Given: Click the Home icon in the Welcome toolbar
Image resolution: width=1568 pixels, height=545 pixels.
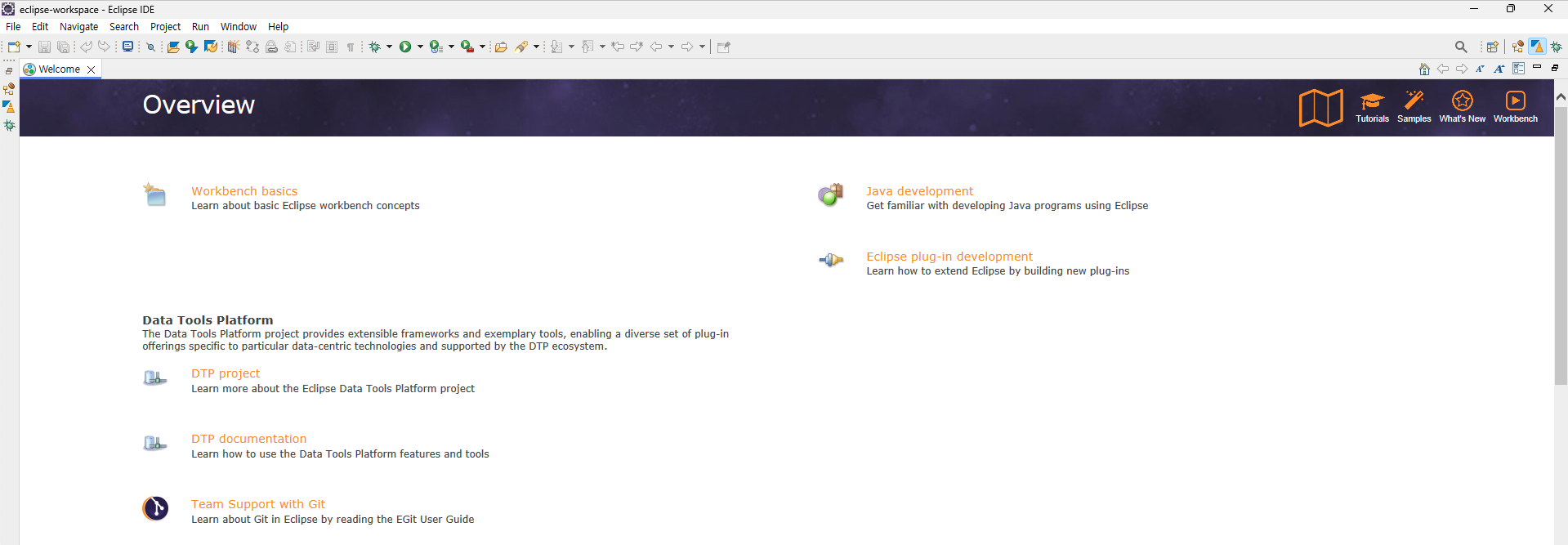Looking at the screenshot, I should point(1424,69).
